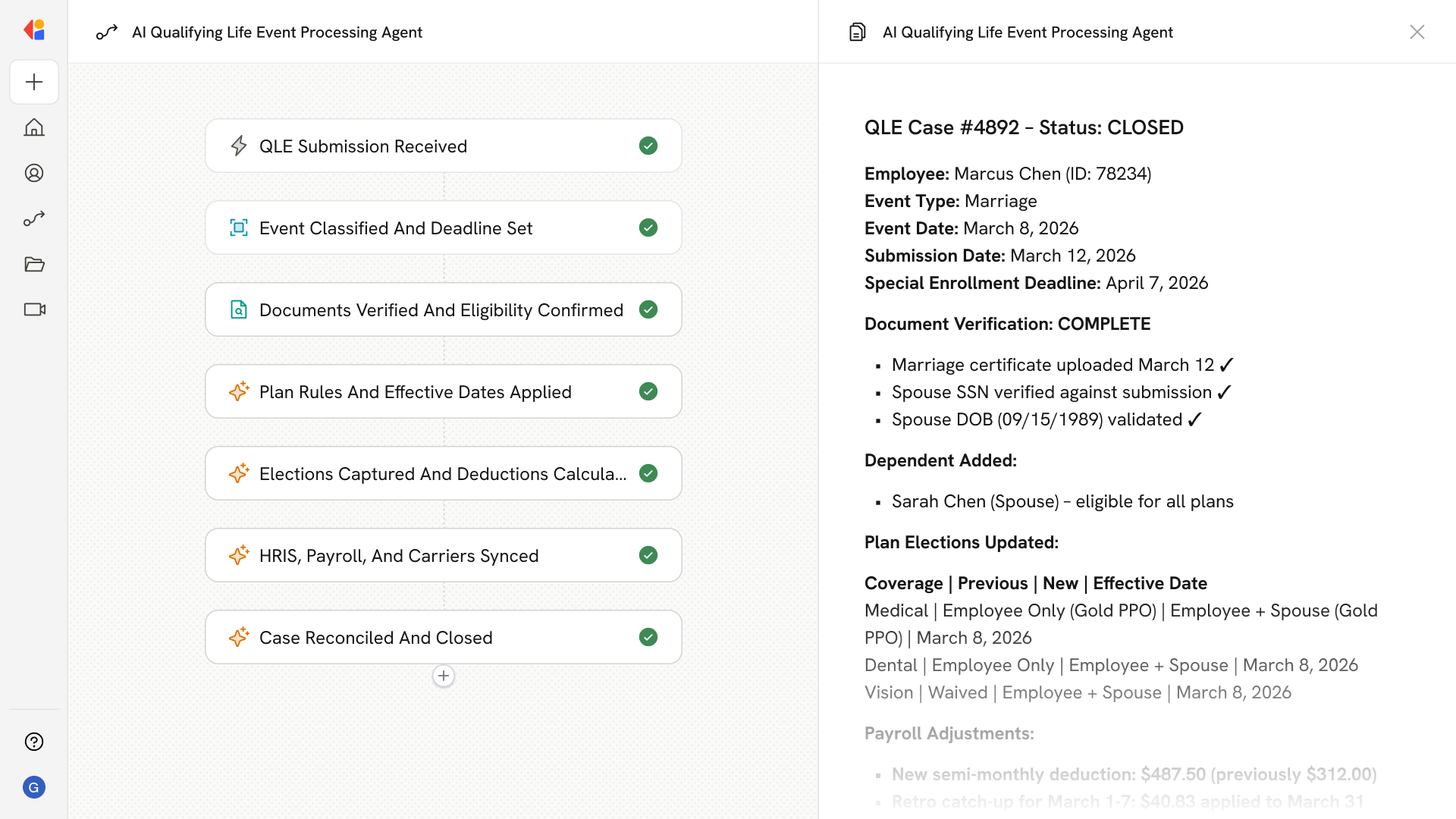This screenshot has width=1456, height=819.
Task: Select Documents Verified And Eligibility Confirmed step
Action: [x=443, y=309]
